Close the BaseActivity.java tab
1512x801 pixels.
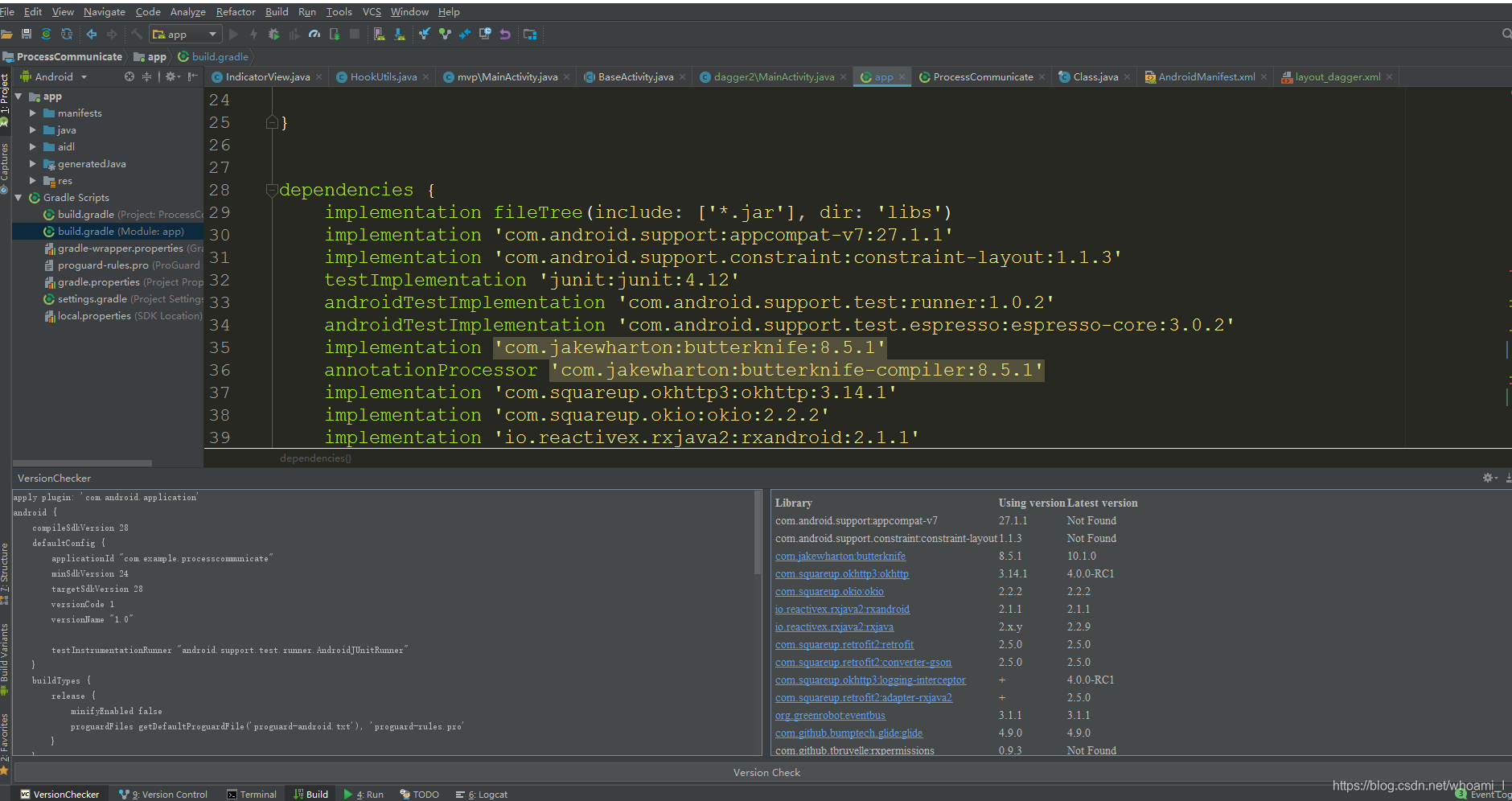[x=682, y=77]
